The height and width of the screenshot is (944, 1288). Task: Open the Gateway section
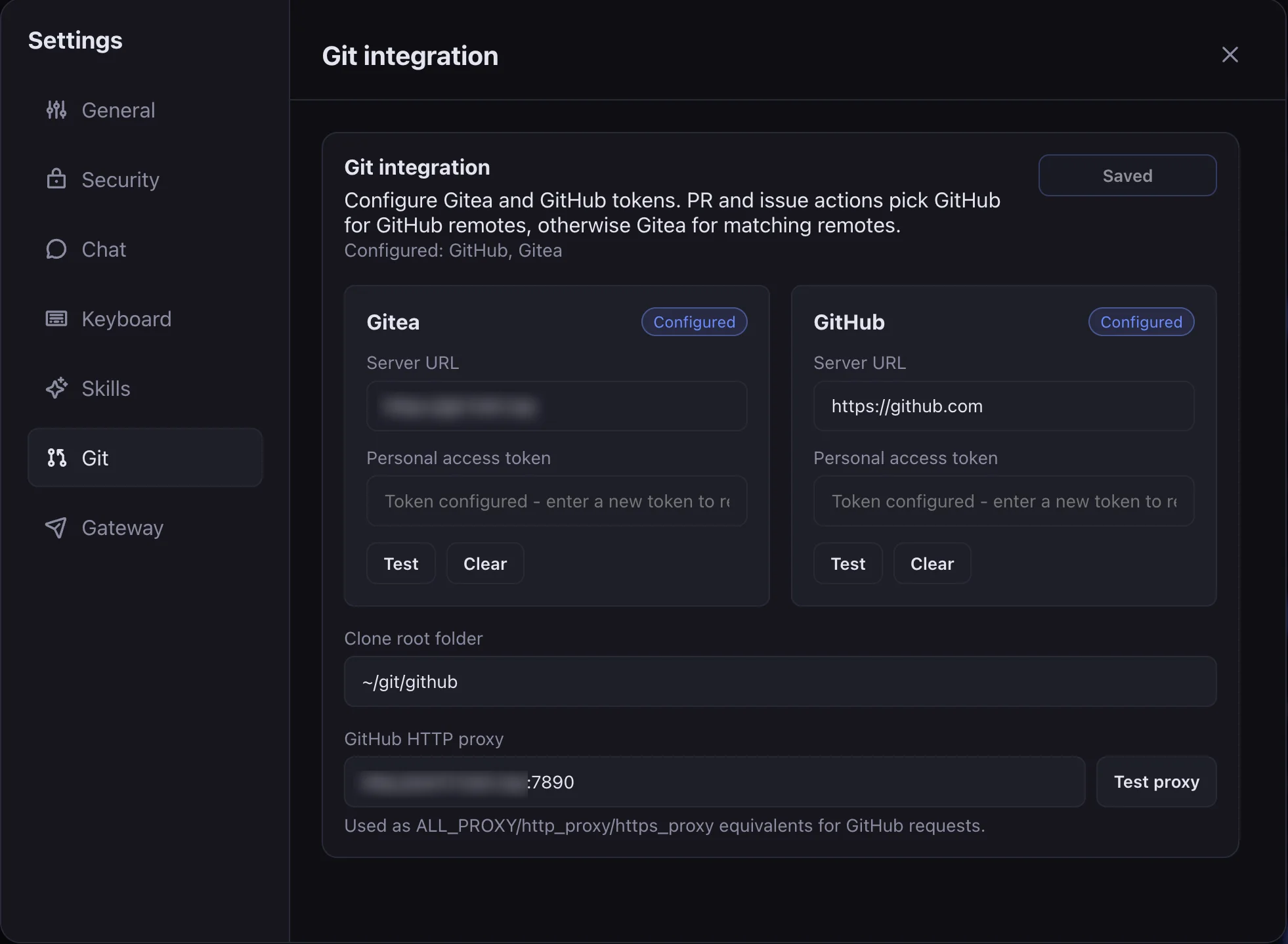coord(145,527)
